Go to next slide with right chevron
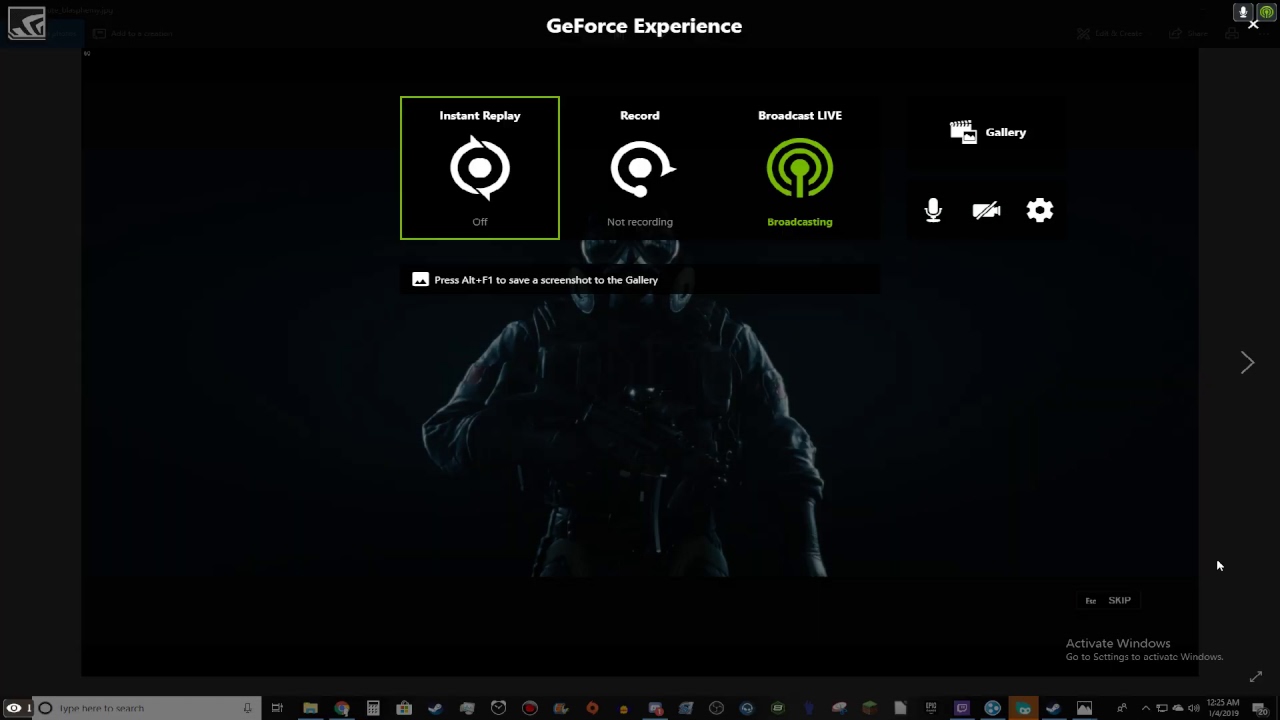Viewport: 1280px width, 720px height. point(1247,362)
